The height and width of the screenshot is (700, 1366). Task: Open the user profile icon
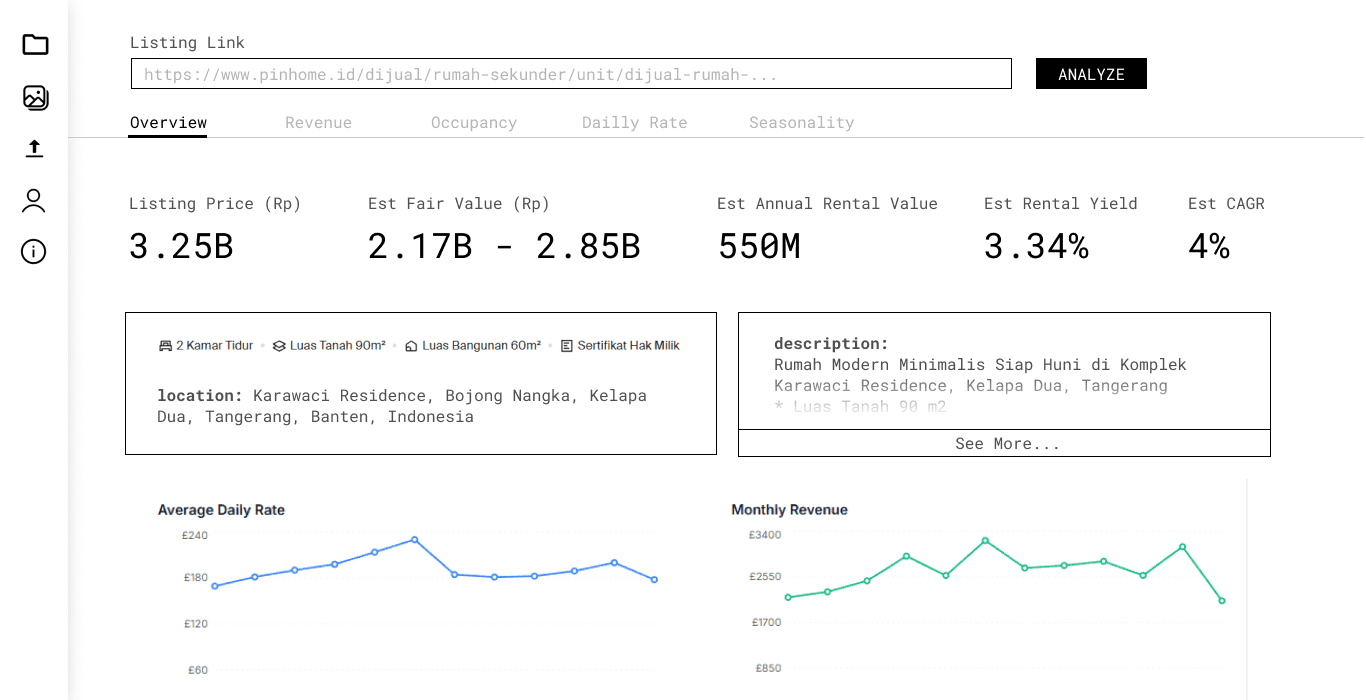(34, 200)
